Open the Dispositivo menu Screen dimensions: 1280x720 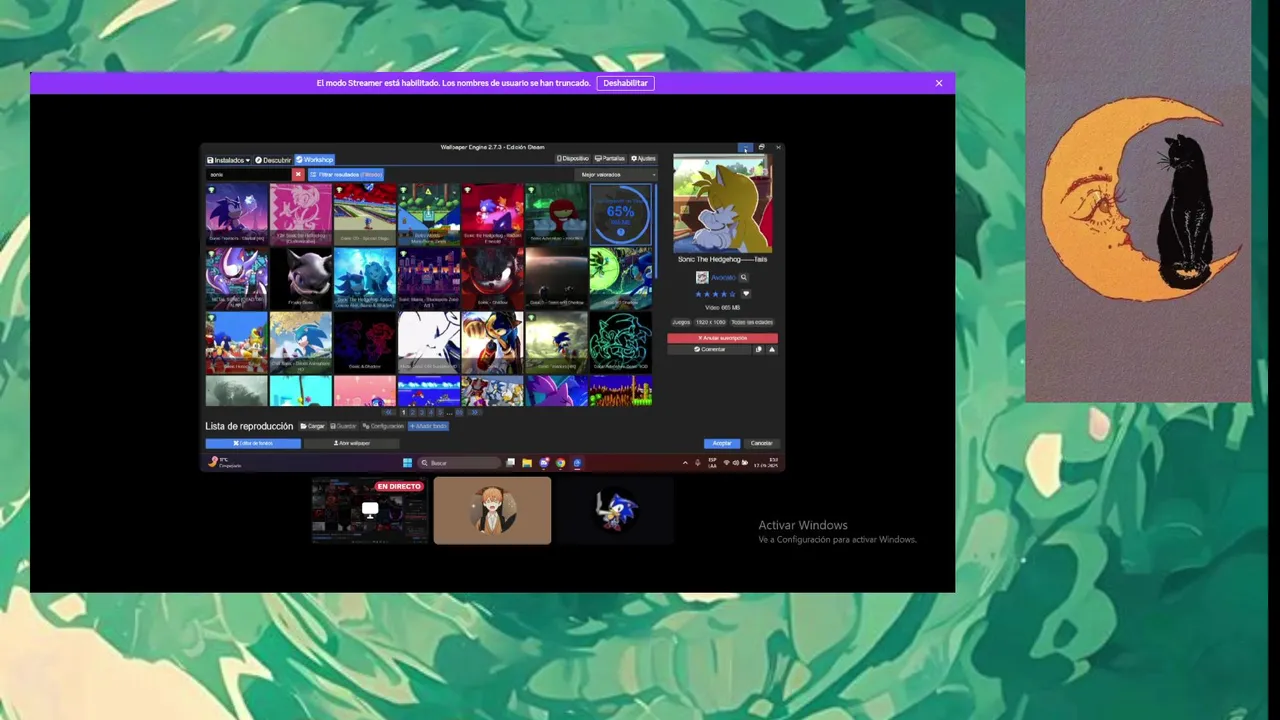(573, 158)
